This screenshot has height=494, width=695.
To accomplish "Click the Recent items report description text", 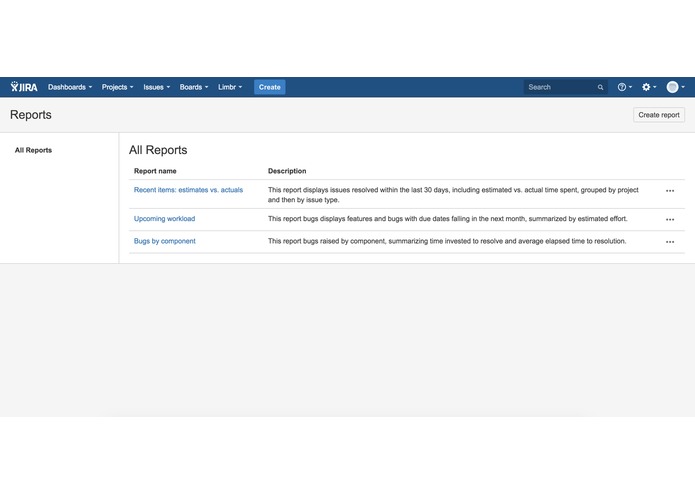I will (x=453, y=194).
